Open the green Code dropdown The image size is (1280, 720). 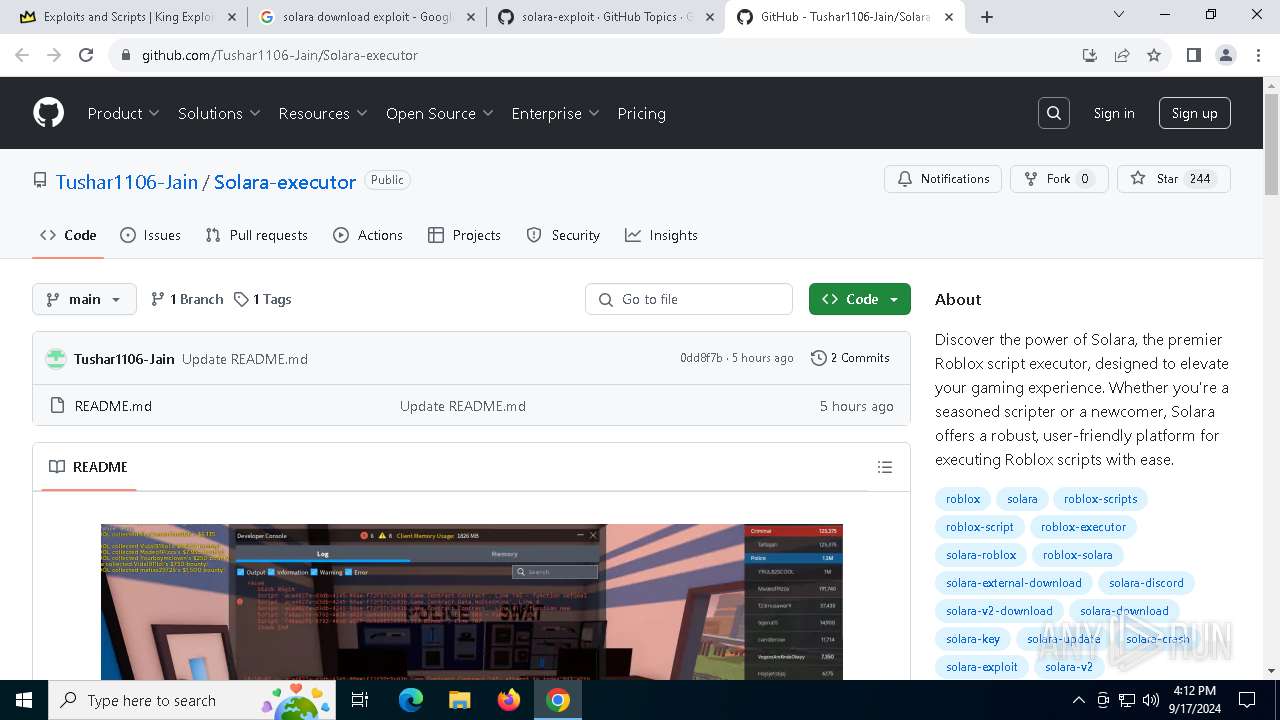(x=860, y=299)
